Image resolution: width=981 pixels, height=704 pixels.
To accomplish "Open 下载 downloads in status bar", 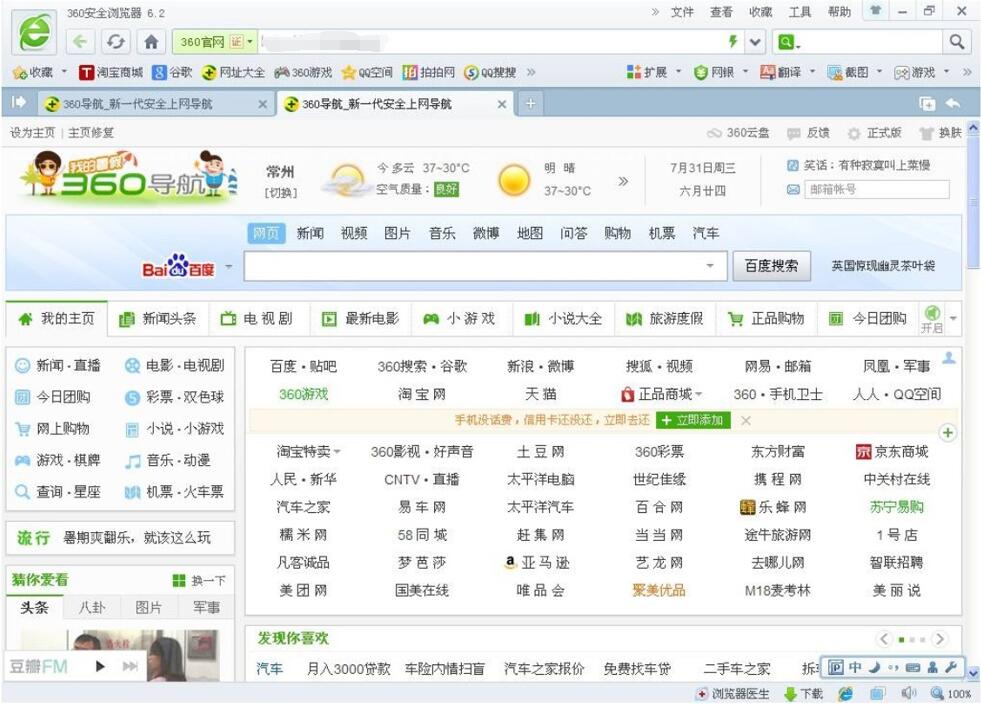I will 804,693.
